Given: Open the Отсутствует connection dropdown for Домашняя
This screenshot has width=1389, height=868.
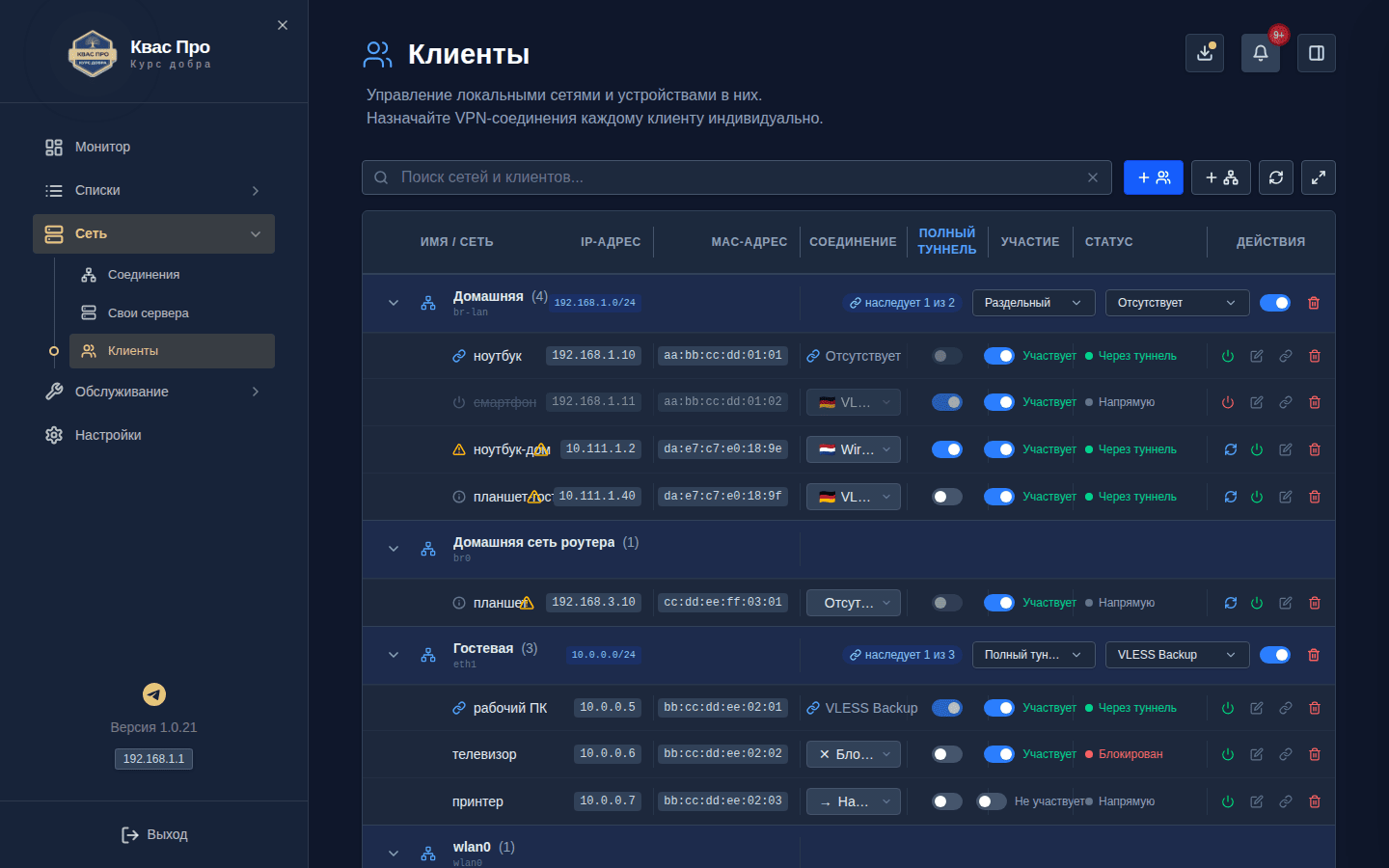Looking at the screenshot, I should pos(1178,303).
